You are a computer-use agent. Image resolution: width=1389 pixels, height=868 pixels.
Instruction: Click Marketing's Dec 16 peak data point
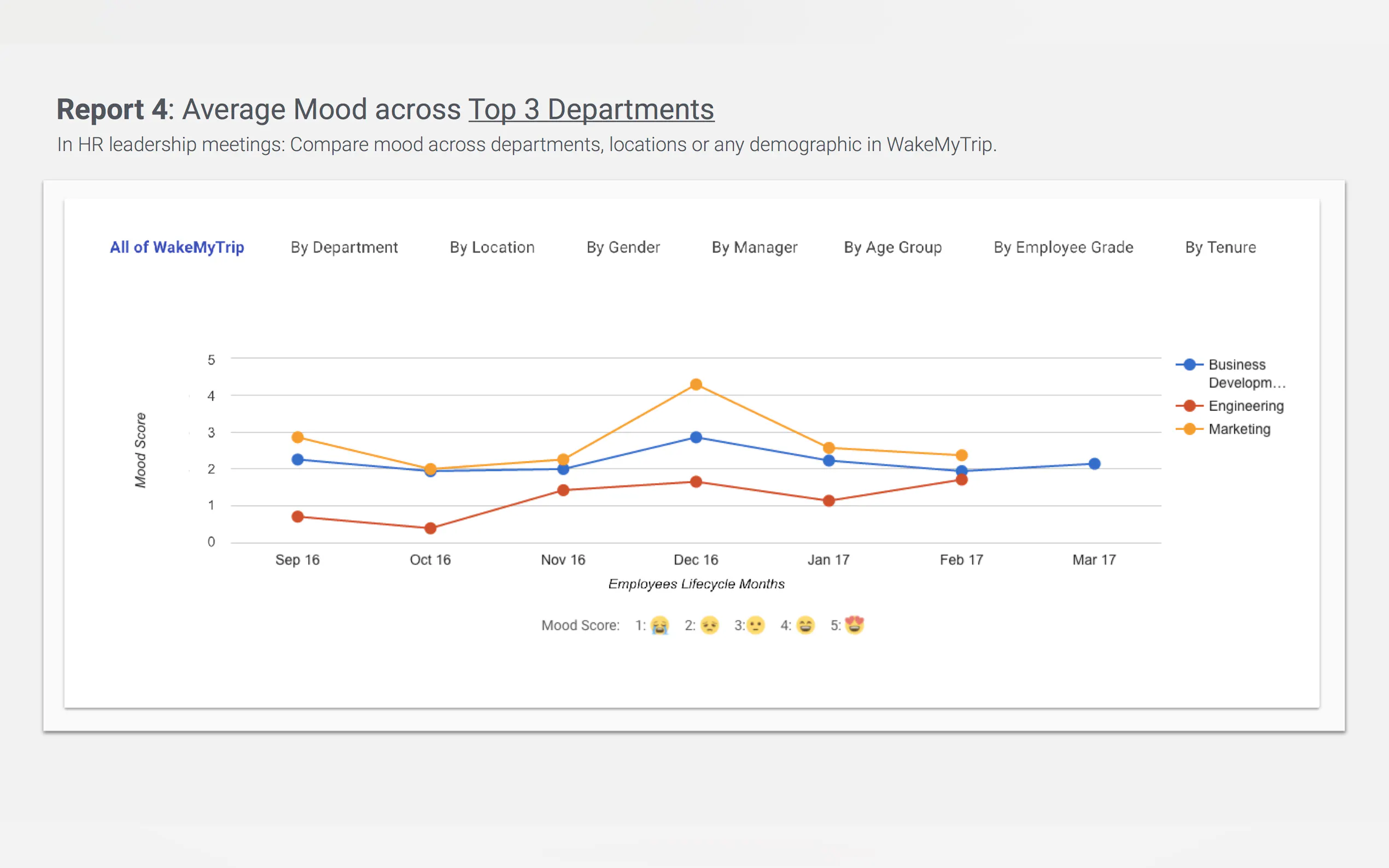(x=696, y=385)
